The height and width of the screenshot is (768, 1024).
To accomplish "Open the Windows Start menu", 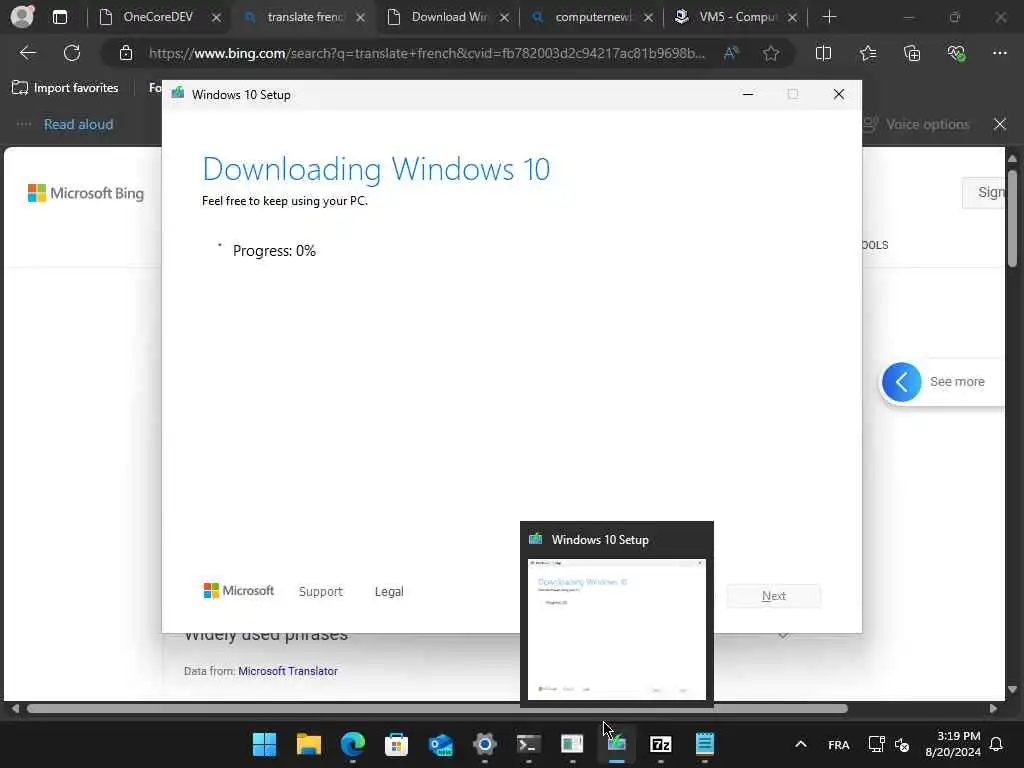I will (x=264, y=744).
